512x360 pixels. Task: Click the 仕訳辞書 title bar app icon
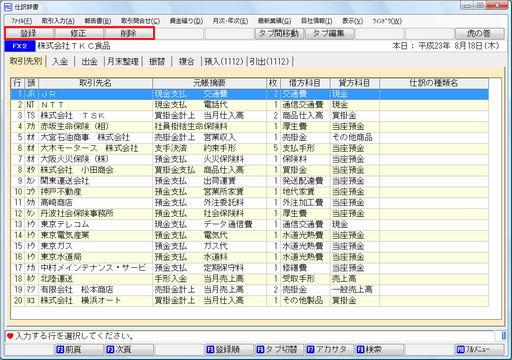[8, 6]
